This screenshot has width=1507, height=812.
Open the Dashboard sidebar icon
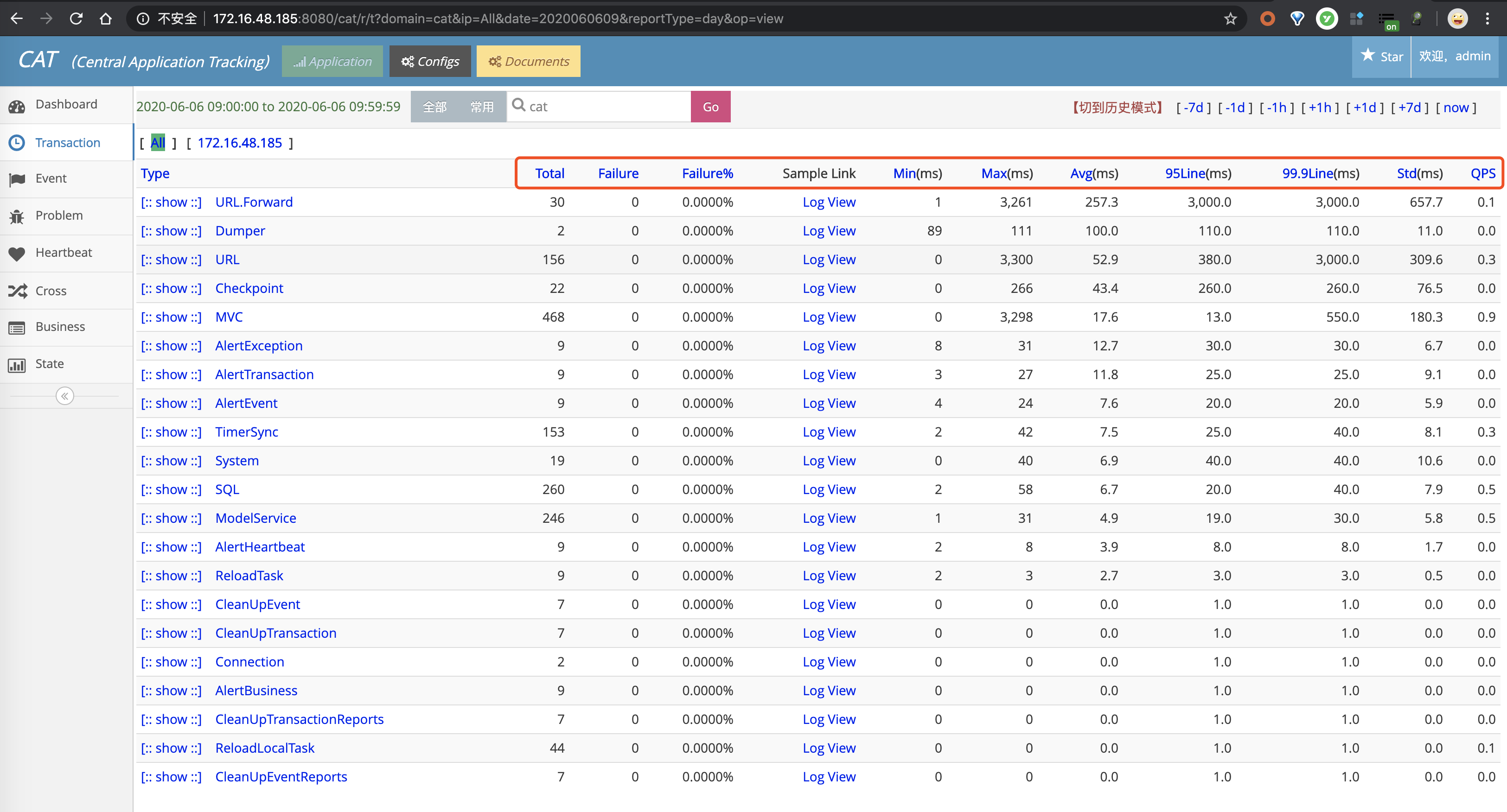tap(17, 106)
